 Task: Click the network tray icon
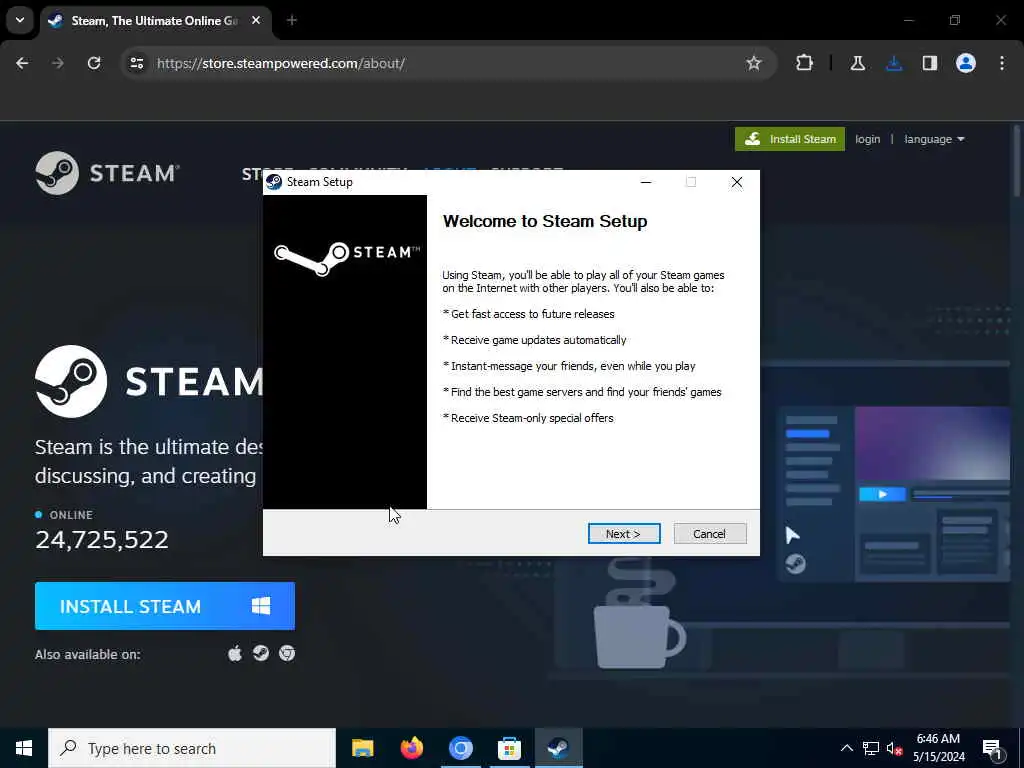pyautogui.click(x=871, y=748)
